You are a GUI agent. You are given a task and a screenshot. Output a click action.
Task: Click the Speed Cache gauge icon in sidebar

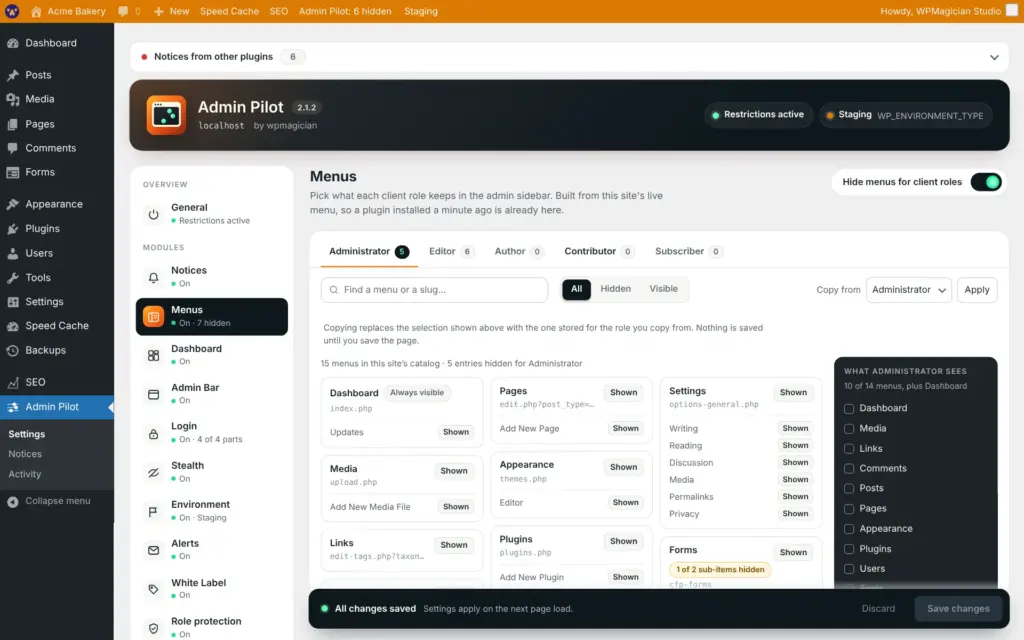point(12,326)
